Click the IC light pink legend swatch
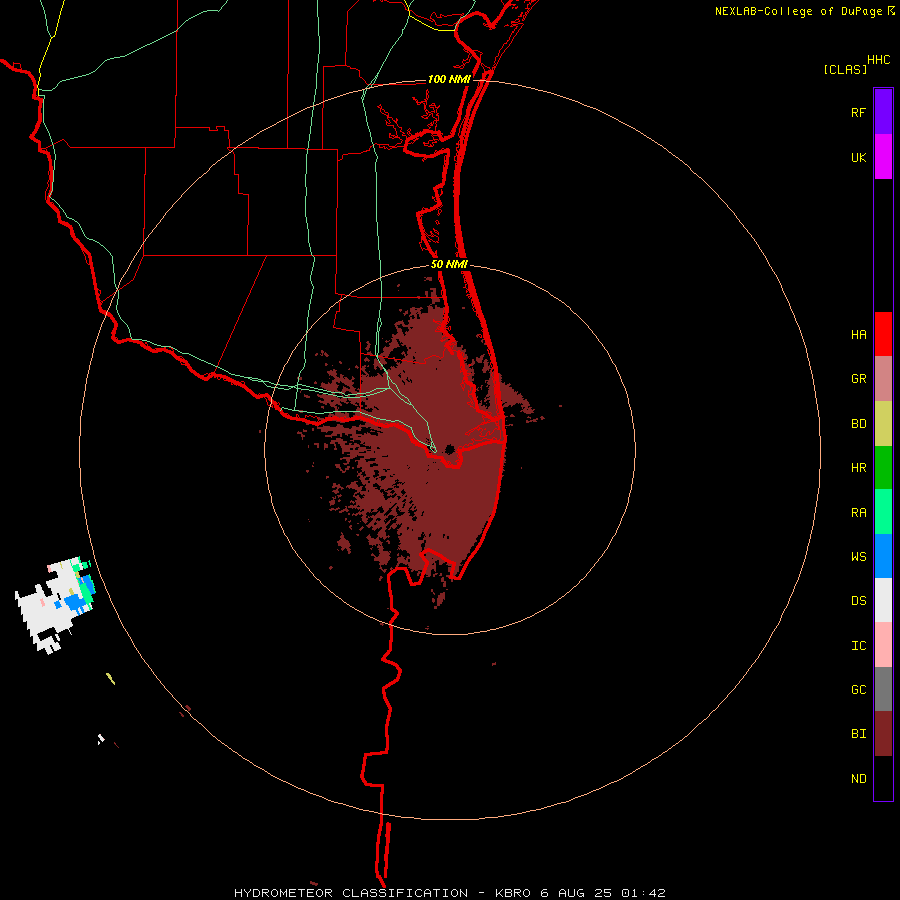The width and height of the screenshot is (900, 900). tap(883, 645)
